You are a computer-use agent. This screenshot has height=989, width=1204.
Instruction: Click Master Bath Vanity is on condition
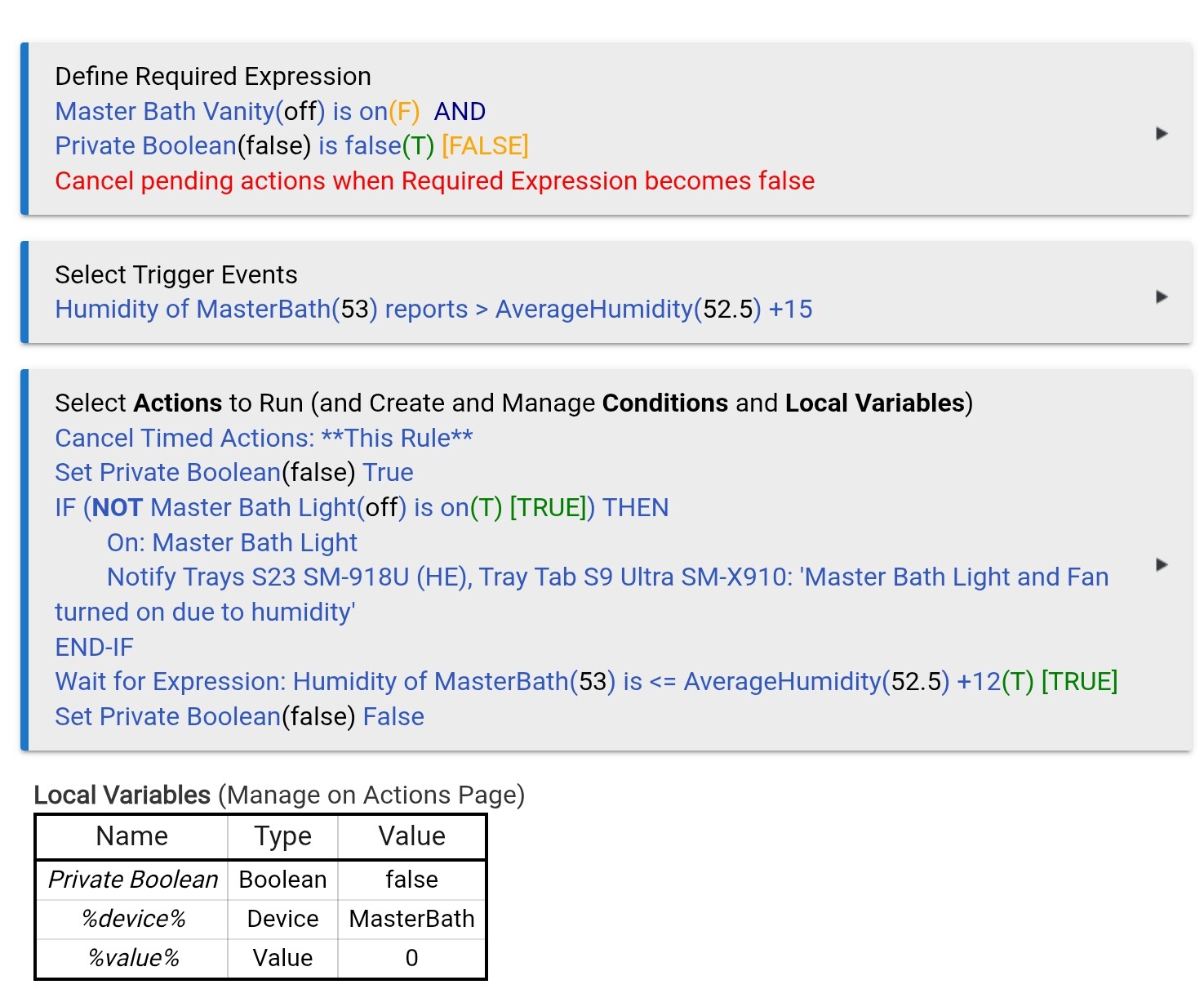tap(237, 111)
